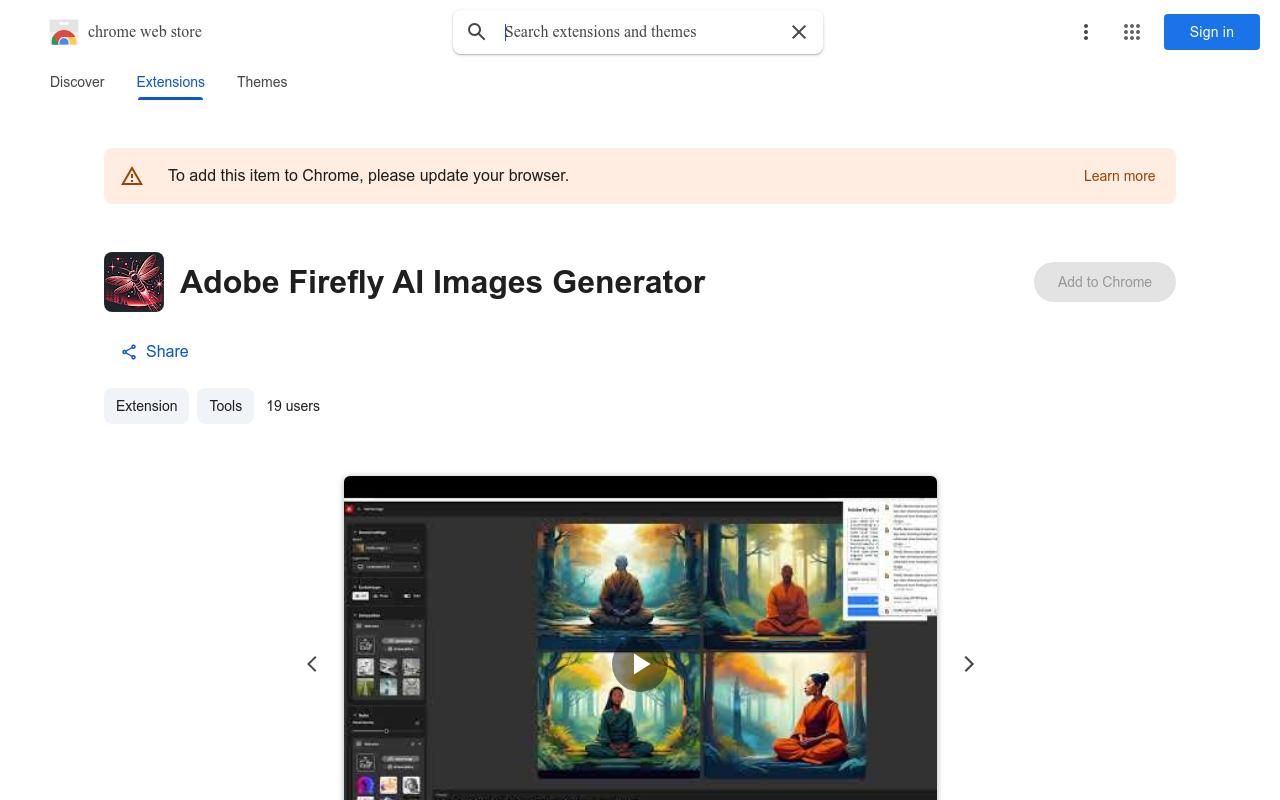Click the Extension category chip

point(146,406)
